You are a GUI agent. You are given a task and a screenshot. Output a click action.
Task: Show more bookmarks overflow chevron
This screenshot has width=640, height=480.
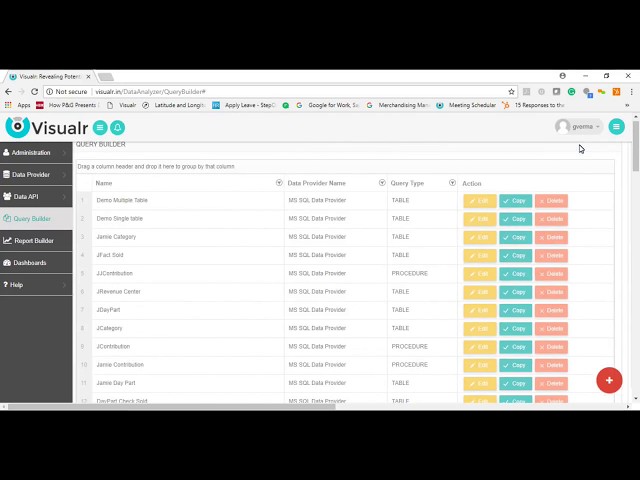click(627, 105)
